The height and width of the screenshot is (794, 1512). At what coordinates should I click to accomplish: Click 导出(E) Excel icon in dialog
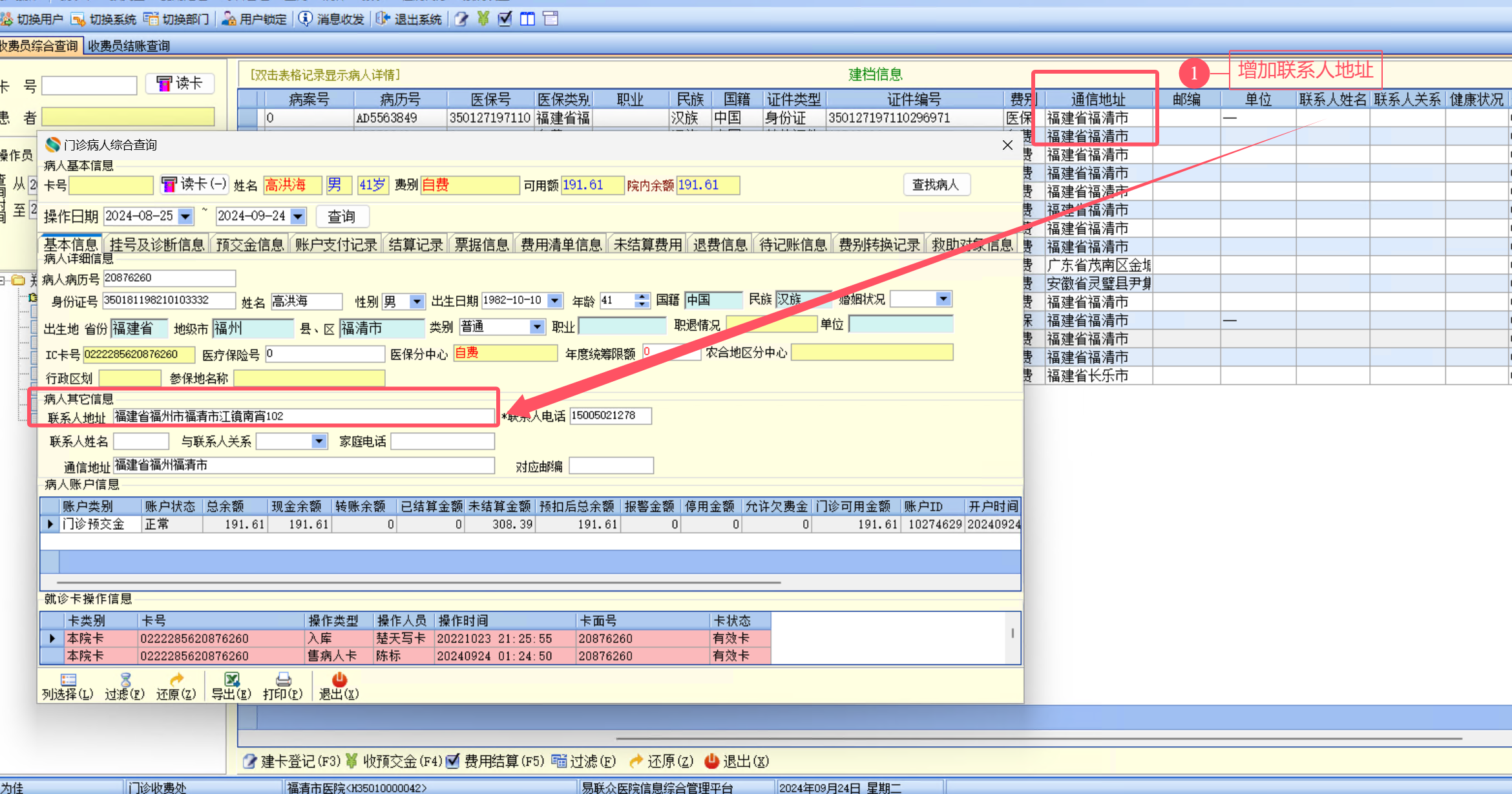[x=231, y=680]
